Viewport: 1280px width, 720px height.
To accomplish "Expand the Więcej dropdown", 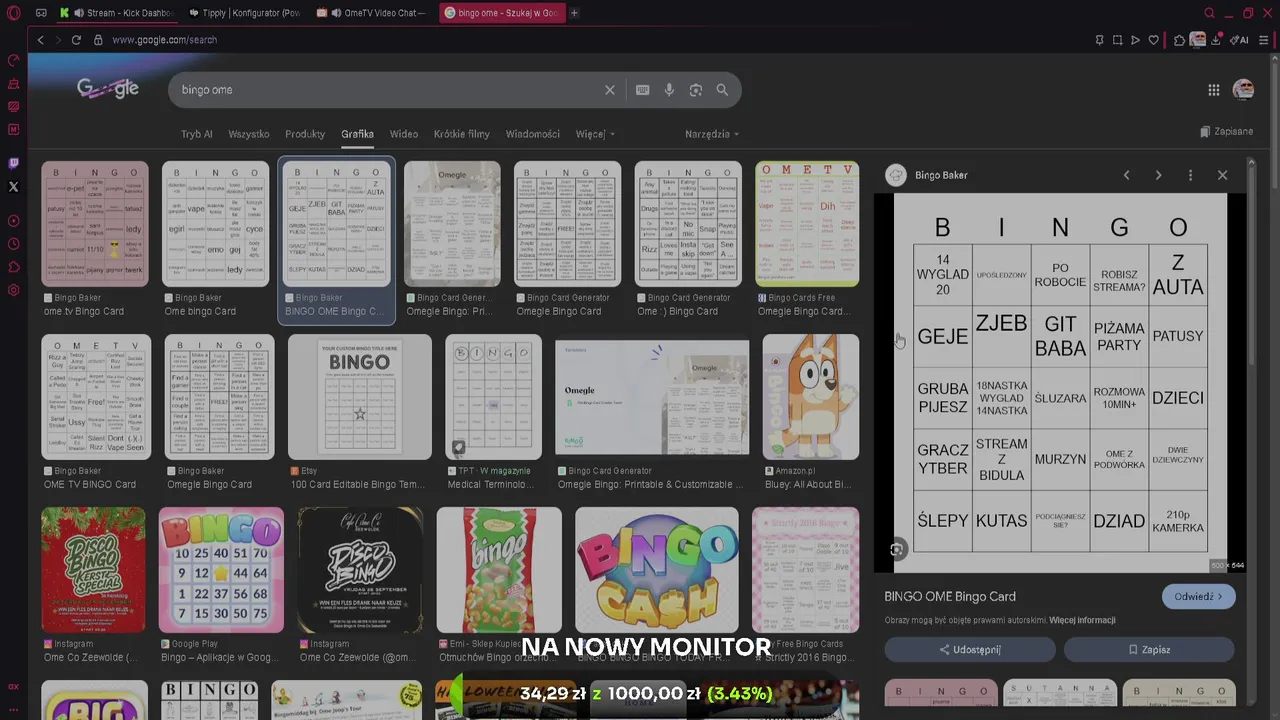I will pos(595,134).
